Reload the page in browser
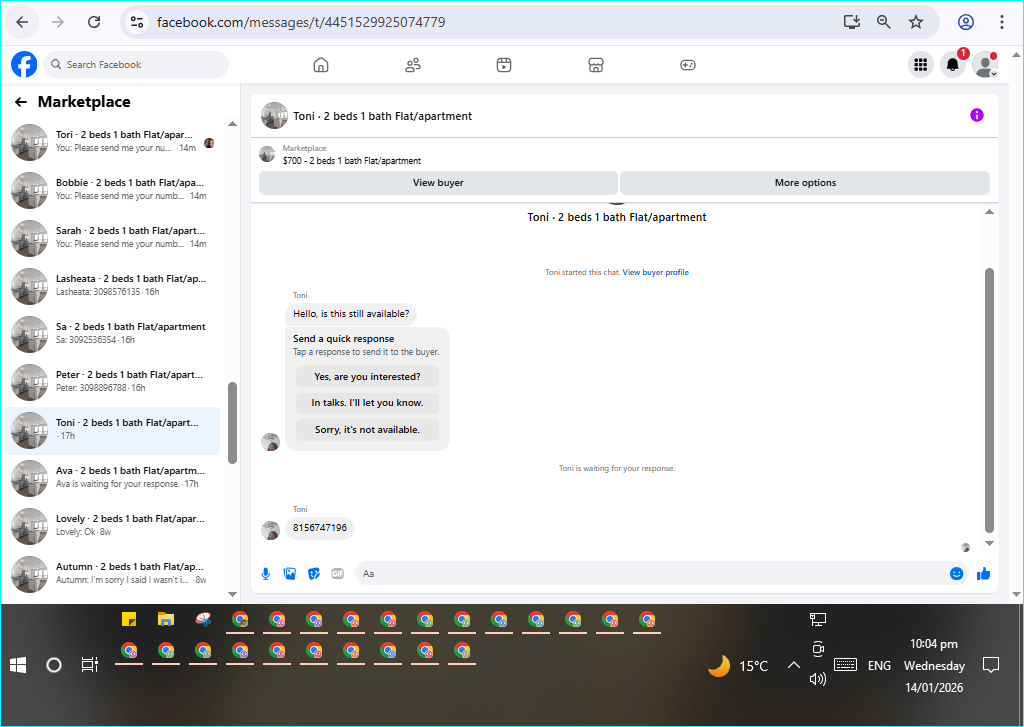The height and width of the screenshot is (727, 1024). [x=94, y=22]
